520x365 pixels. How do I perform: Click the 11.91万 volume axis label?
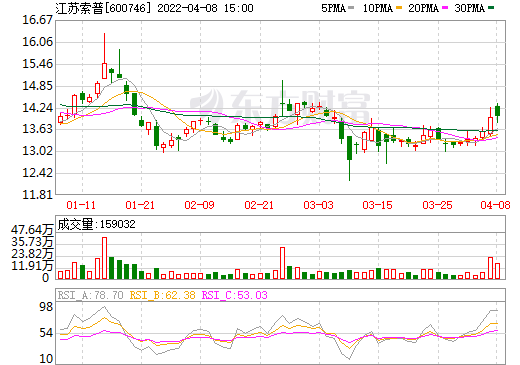pos(32,266)
